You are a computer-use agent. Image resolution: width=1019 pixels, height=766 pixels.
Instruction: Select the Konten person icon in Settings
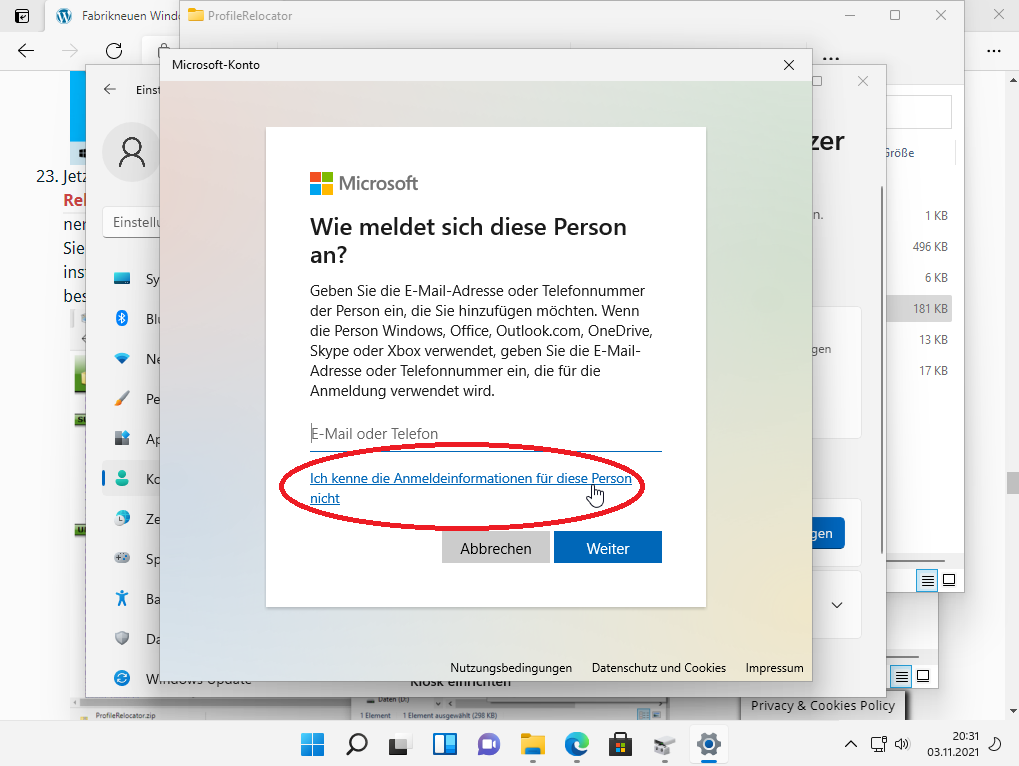tap(122, 478)
